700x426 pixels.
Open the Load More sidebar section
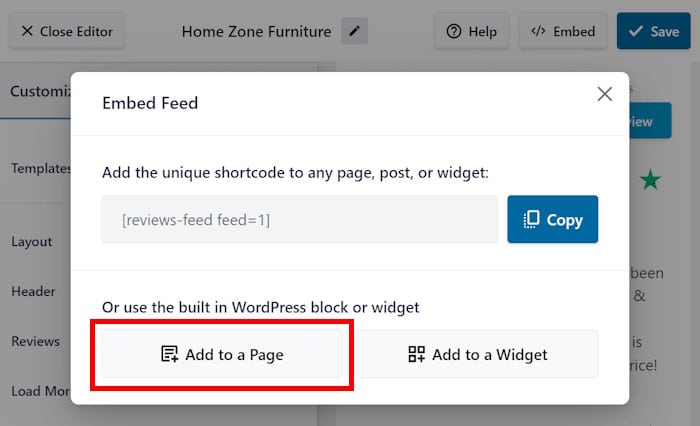(38, 391)
